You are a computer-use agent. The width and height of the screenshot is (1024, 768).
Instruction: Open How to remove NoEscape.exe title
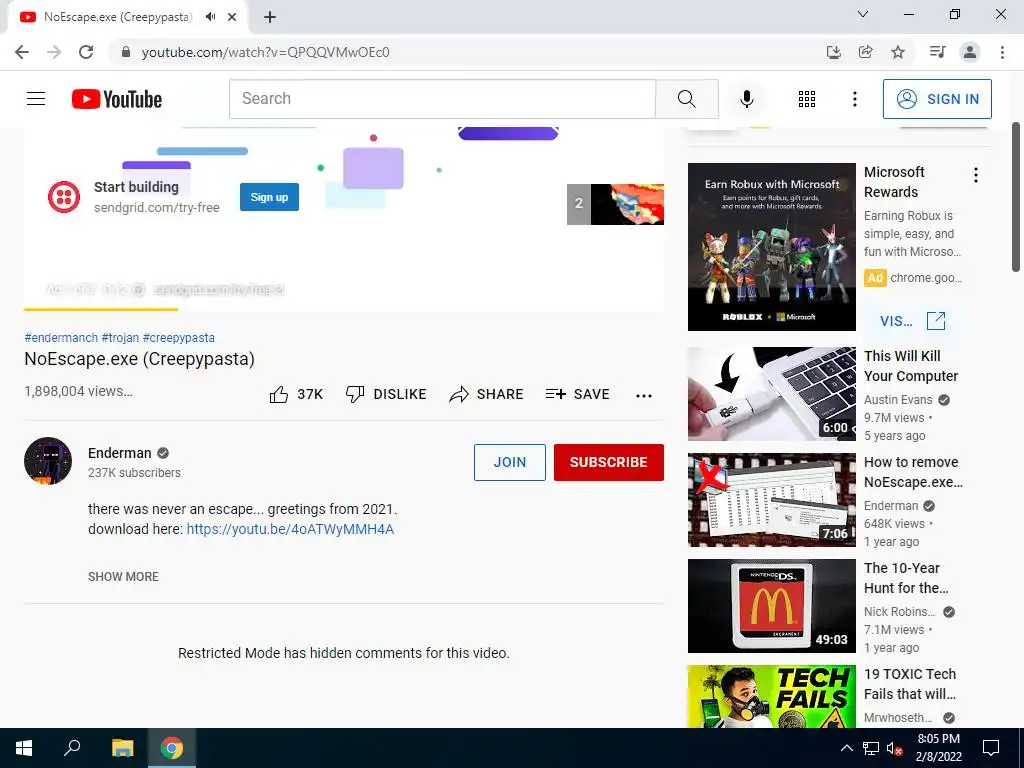tap(913, 472)
